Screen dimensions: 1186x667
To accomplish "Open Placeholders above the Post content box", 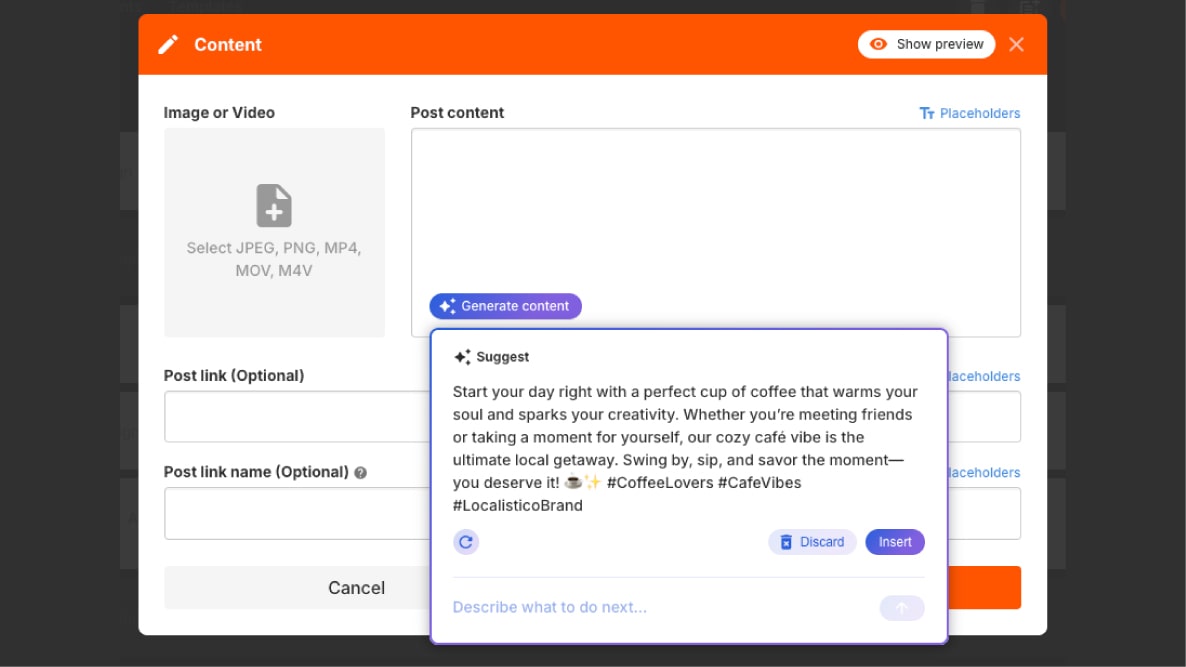I will (969, 113).
